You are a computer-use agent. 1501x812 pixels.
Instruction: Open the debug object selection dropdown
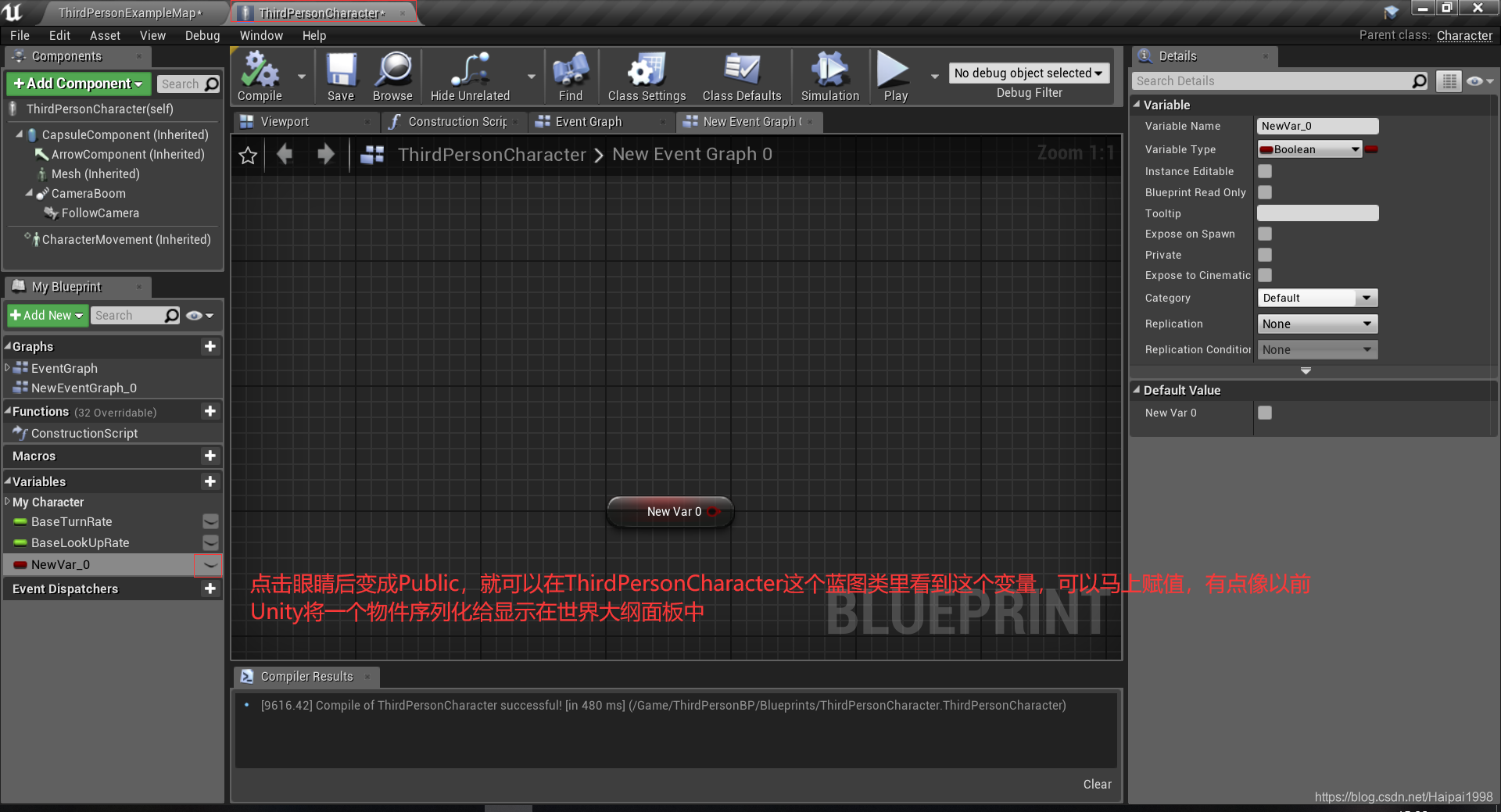1029,73
